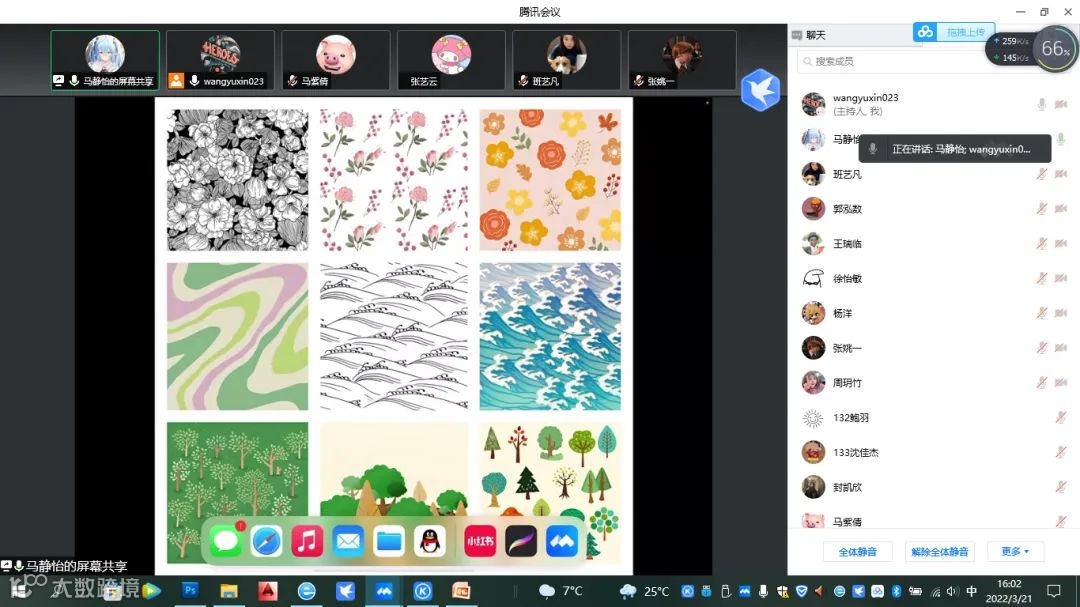Switch to Tencent Meeting on the taskbar
This screenshot has height=607, width=1080.
coord(384,590)
